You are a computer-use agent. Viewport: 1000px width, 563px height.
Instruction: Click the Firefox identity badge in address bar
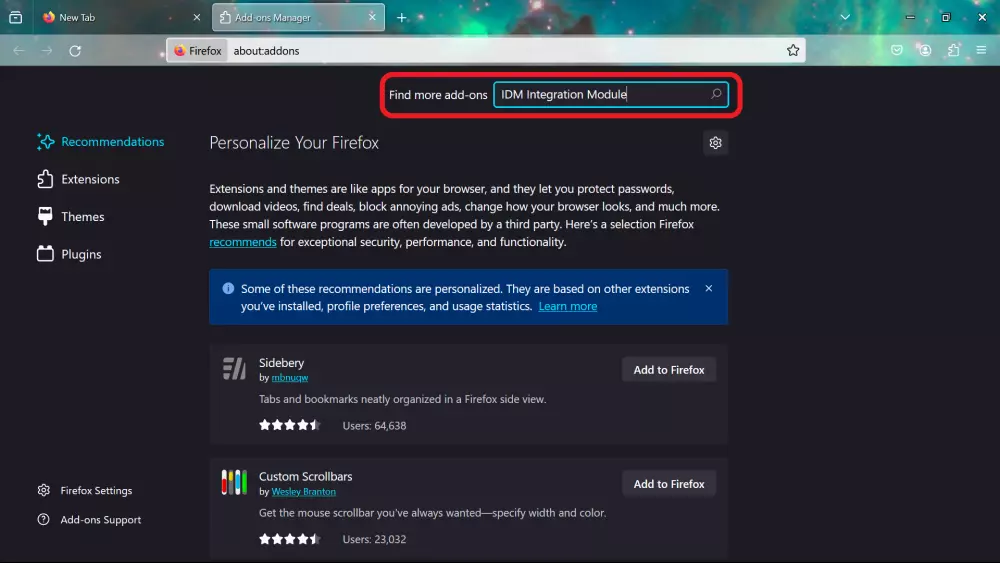(198, 50)
